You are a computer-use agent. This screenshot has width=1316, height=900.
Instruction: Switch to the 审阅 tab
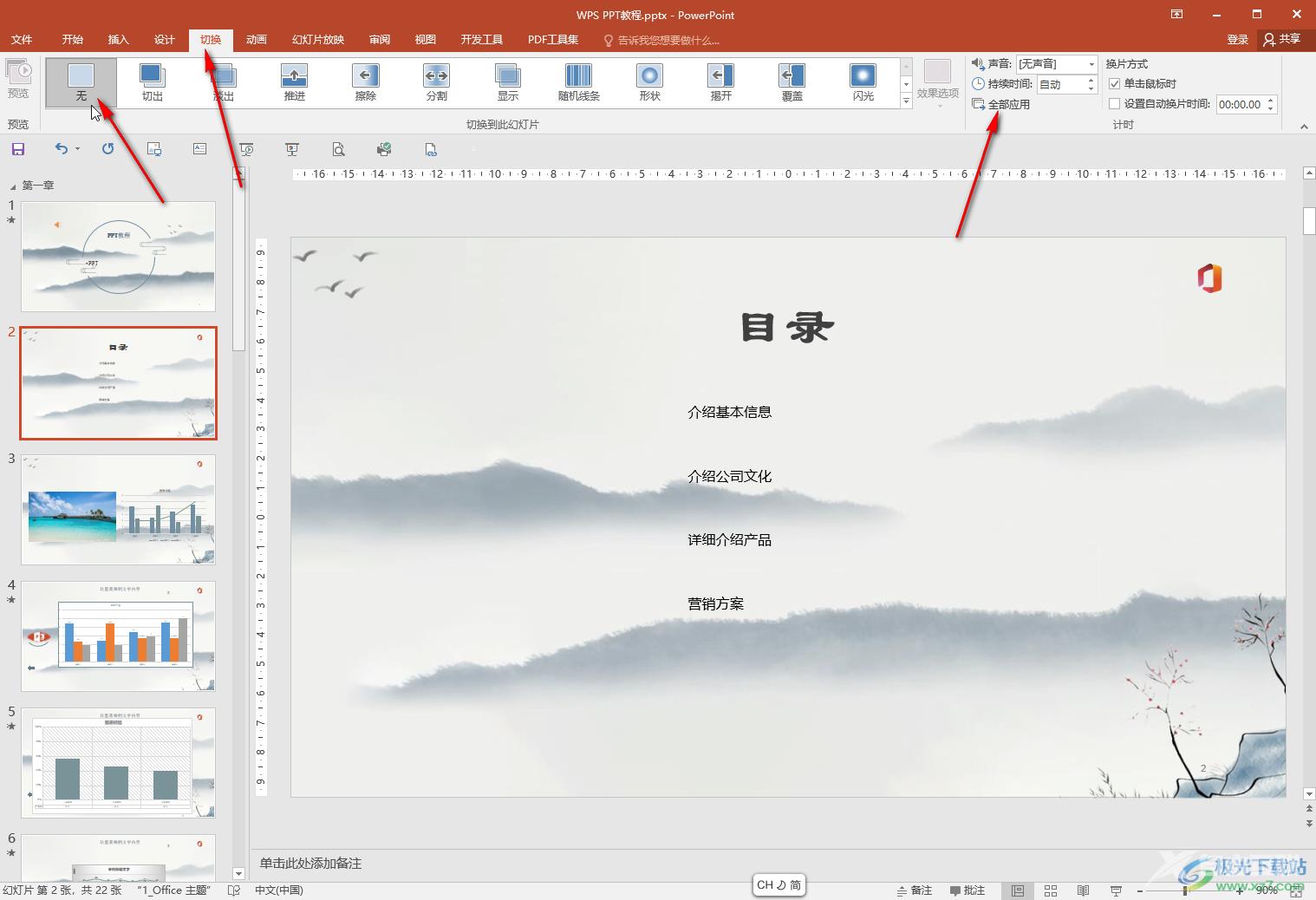tap(379, 40)
